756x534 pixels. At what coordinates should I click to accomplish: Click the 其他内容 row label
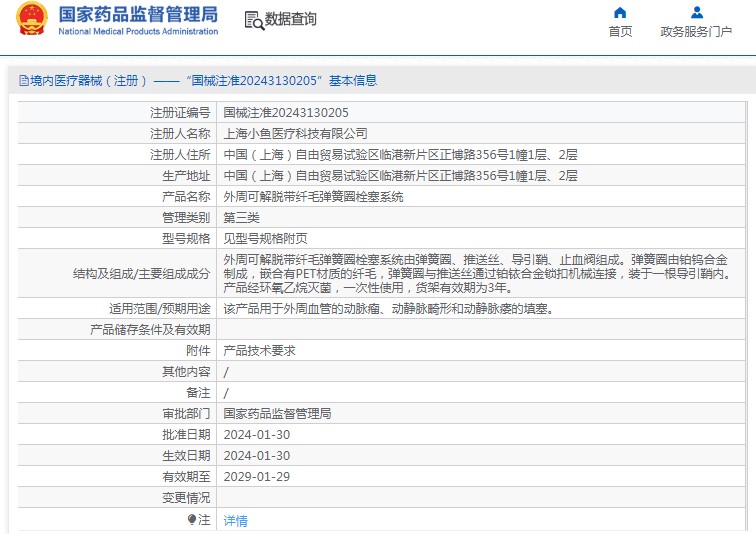(186, 372)
